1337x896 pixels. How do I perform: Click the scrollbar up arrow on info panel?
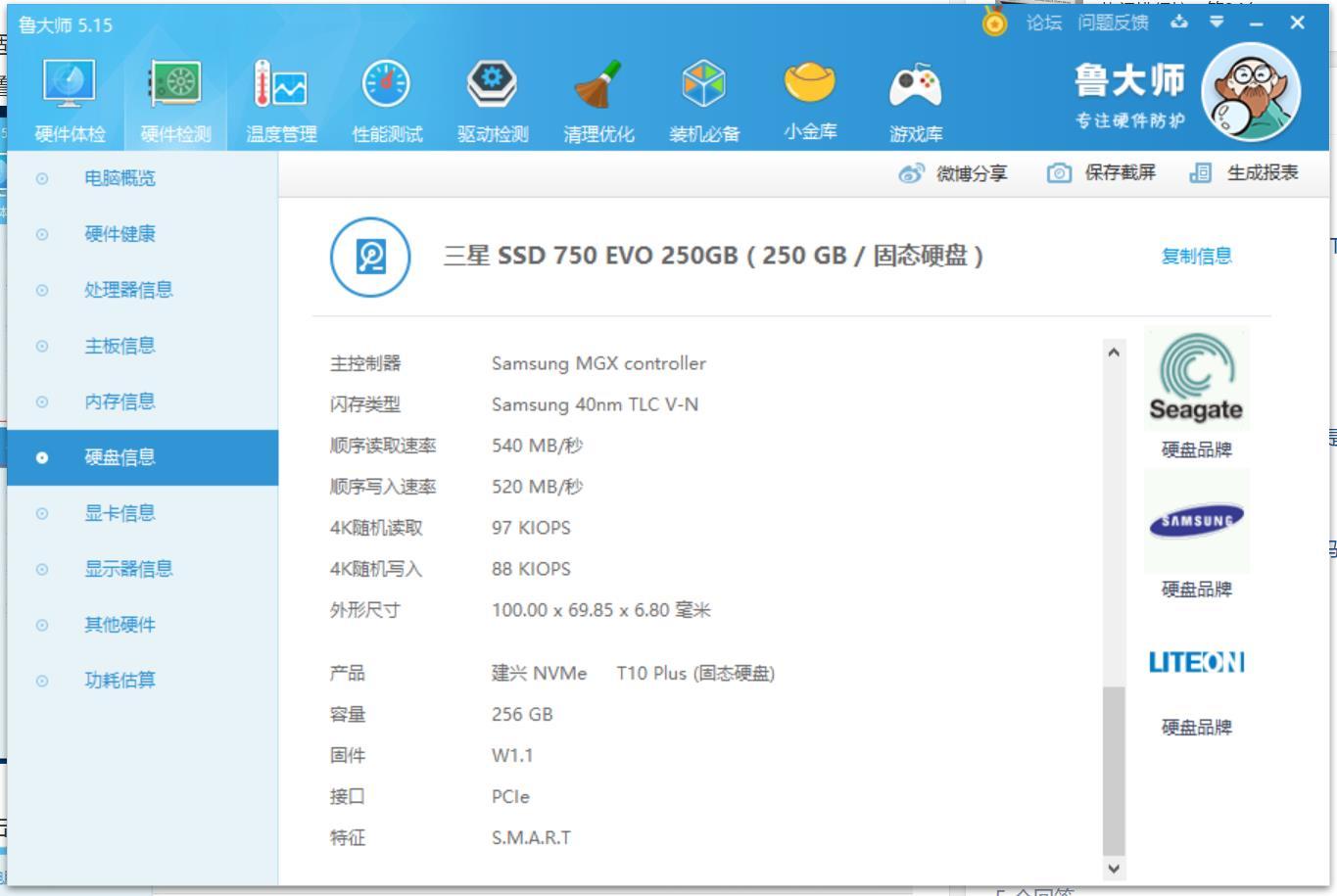(1113, 350)
